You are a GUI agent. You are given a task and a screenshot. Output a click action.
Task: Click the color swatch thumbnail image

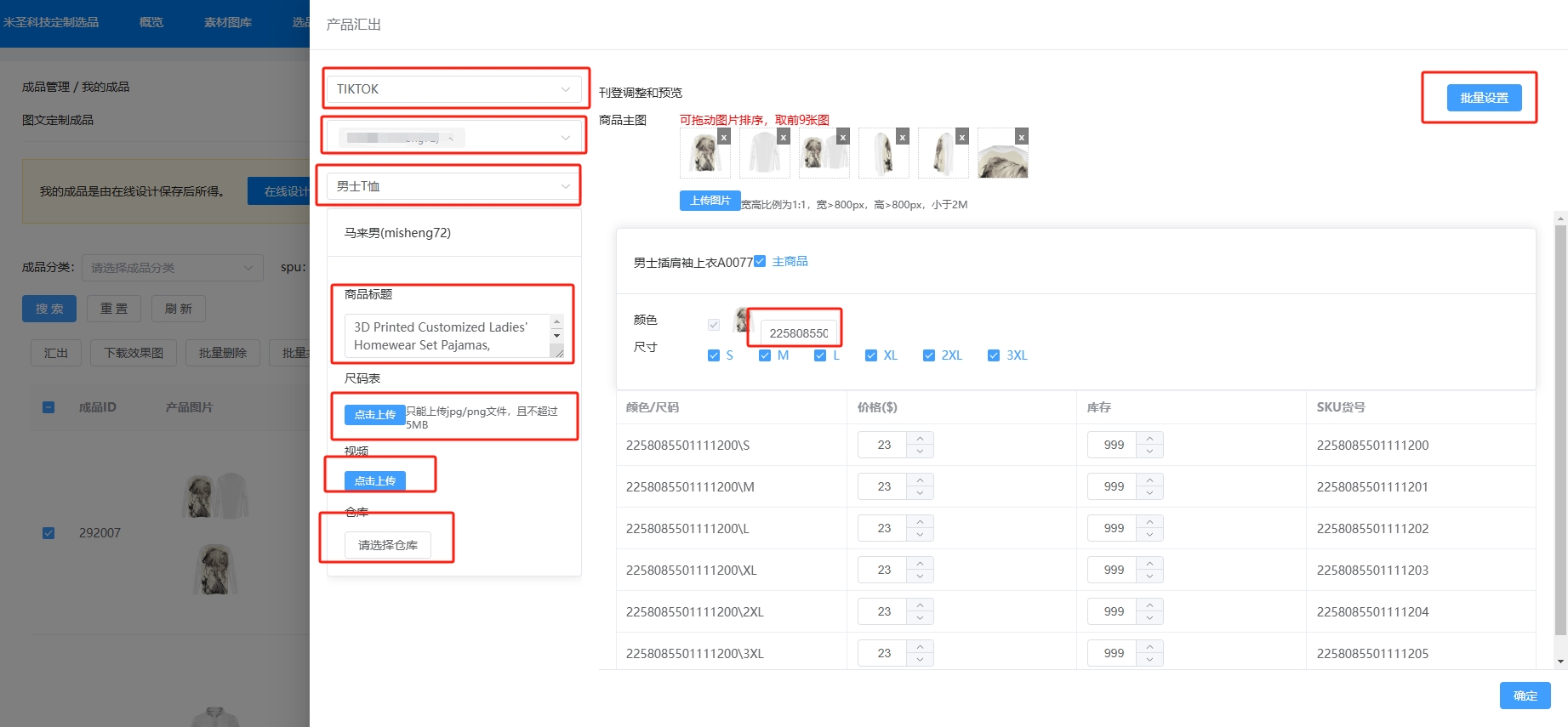[x=744, y=321]
